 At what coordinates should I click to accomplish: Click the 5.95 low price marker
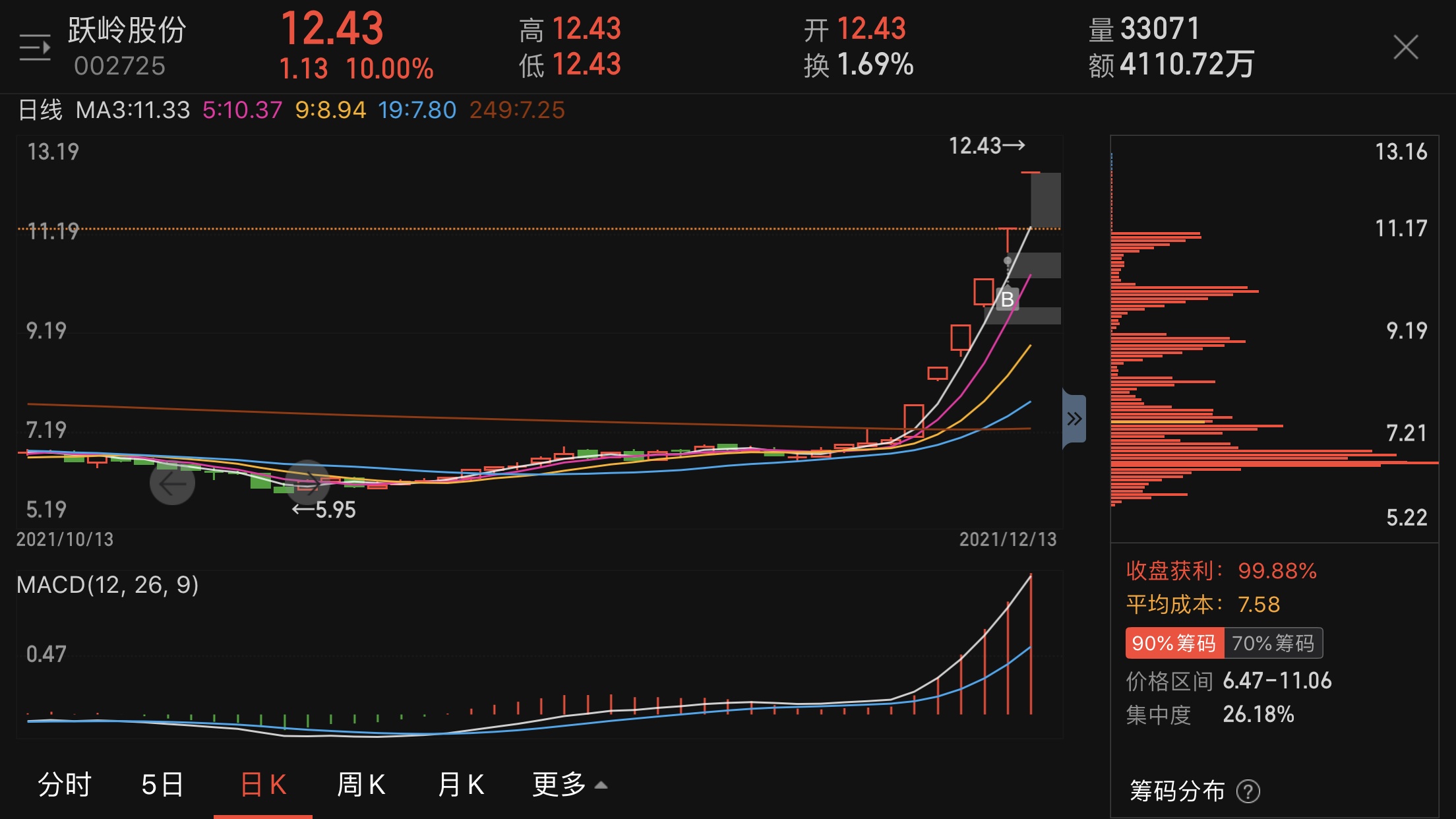(324, 510)
